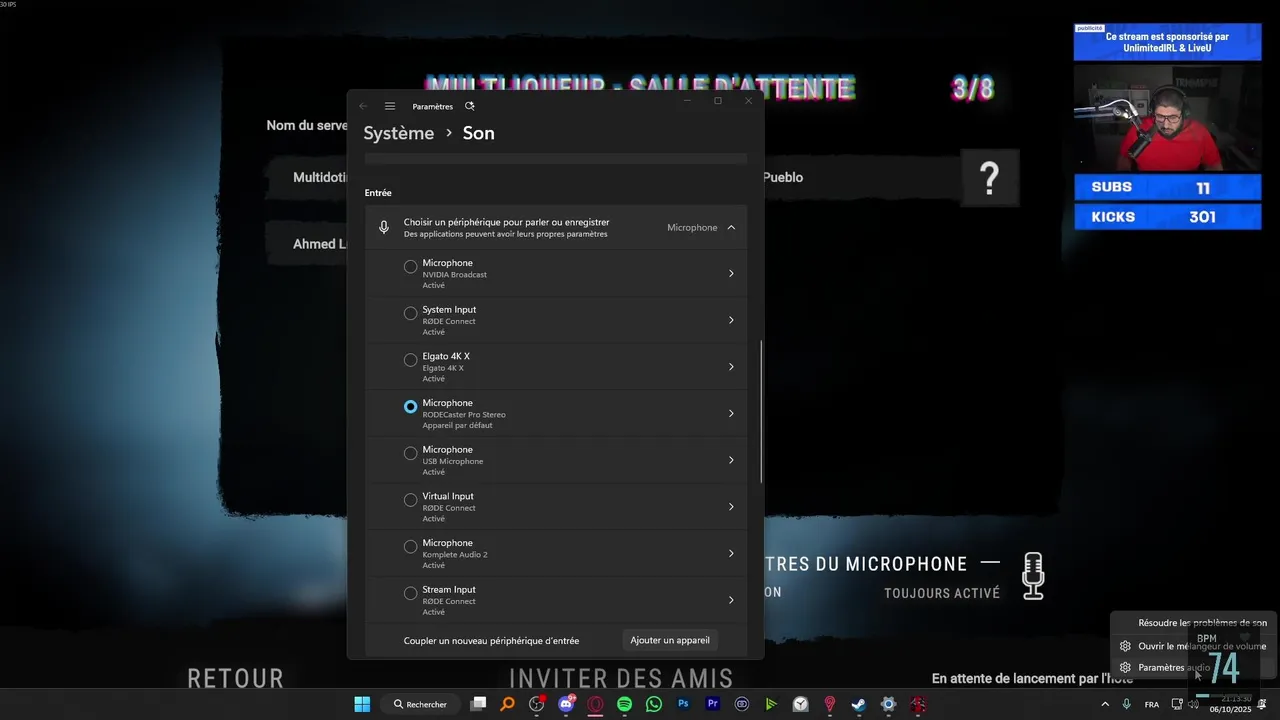The image size is (1280, 720).
Task: Open the green arrow app on taskbar
Action: [771, 704]
